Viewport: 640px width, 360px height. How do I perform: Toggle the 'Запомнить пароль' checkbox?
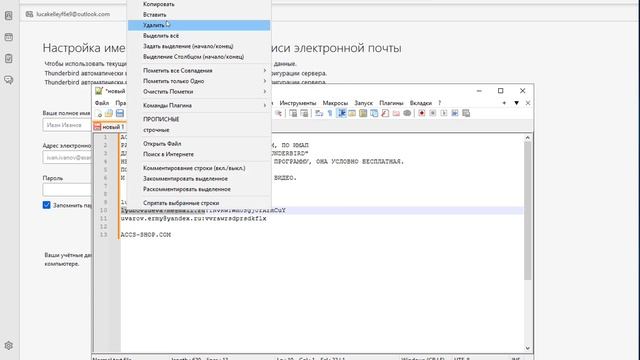tap(47, 205)
